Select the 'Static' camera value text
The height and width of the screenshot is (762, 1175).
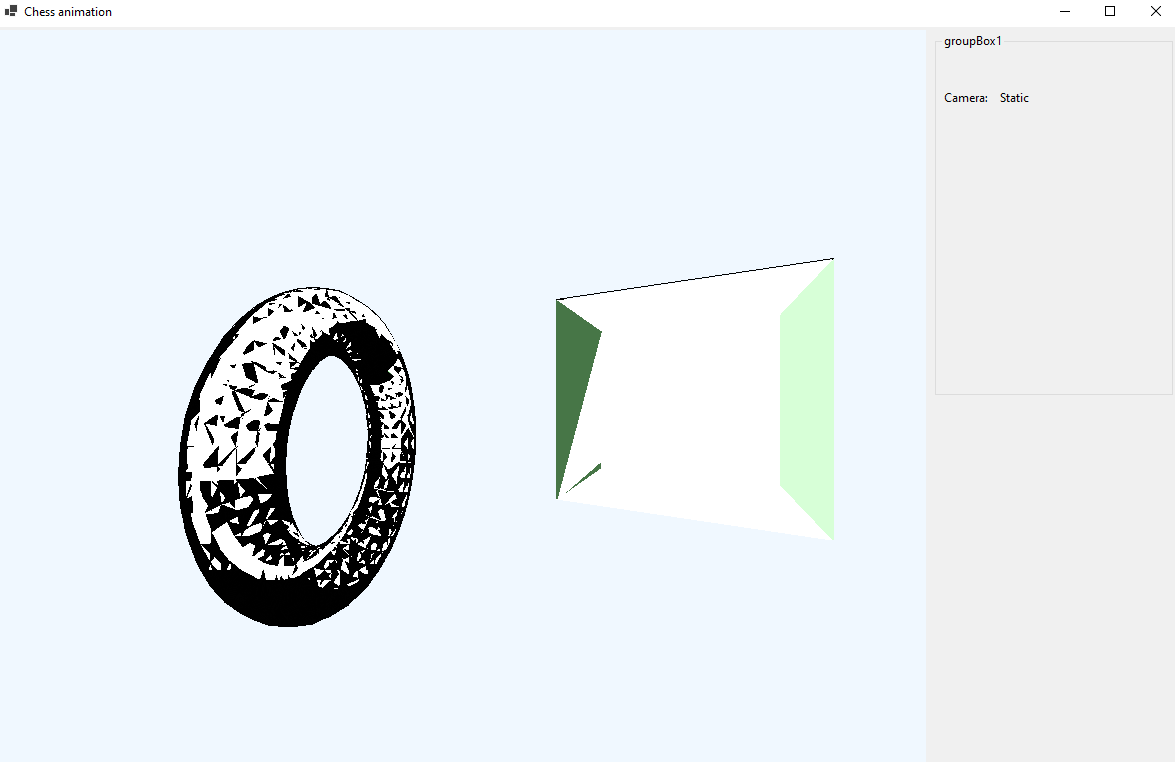click(x=1014, y=98)
